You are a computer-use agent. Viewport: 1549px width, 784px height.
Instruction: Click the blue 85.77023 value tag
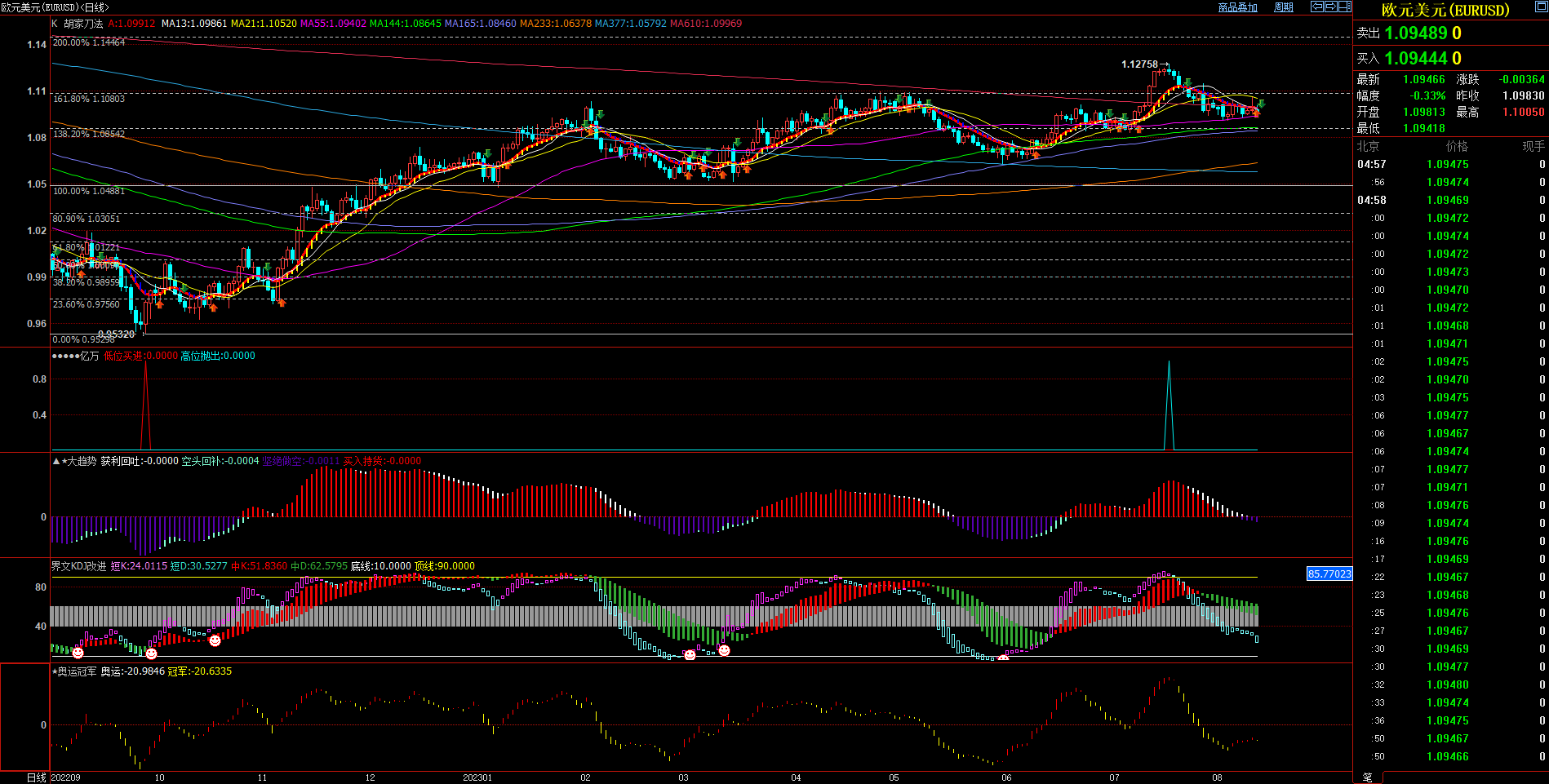tap(1329, 574)
